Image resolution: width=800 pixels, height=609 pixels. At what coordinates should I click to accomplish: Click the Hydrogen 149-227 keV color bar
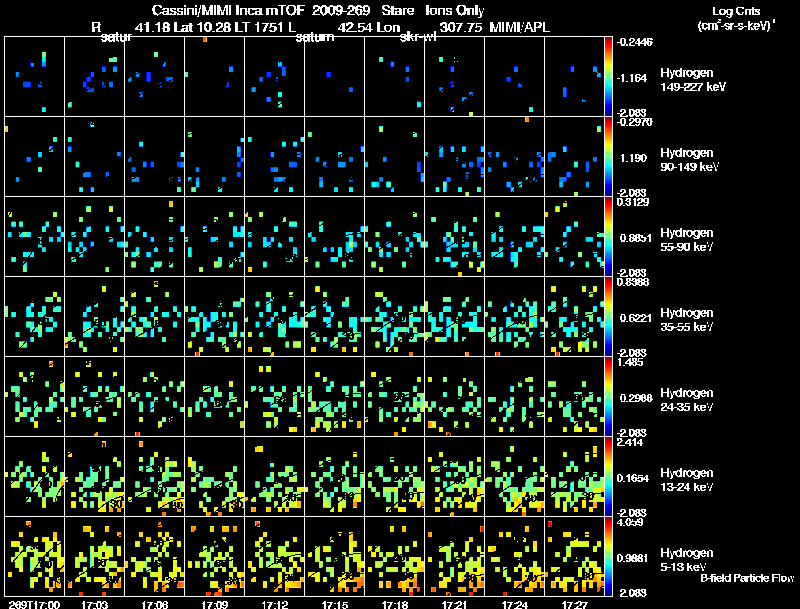pos(609,76)
